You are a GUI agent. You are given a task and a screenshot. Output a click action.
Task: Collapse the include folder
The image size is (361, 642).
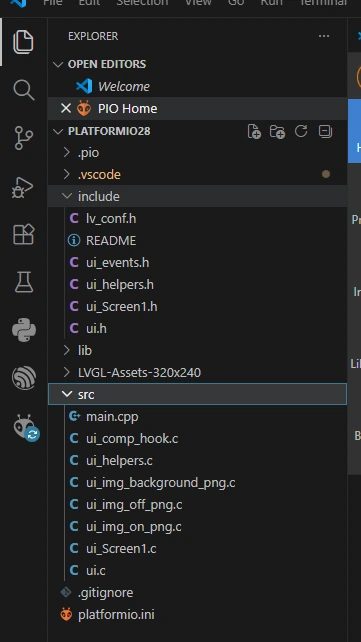pyautogui.click(x=66, y=196)
